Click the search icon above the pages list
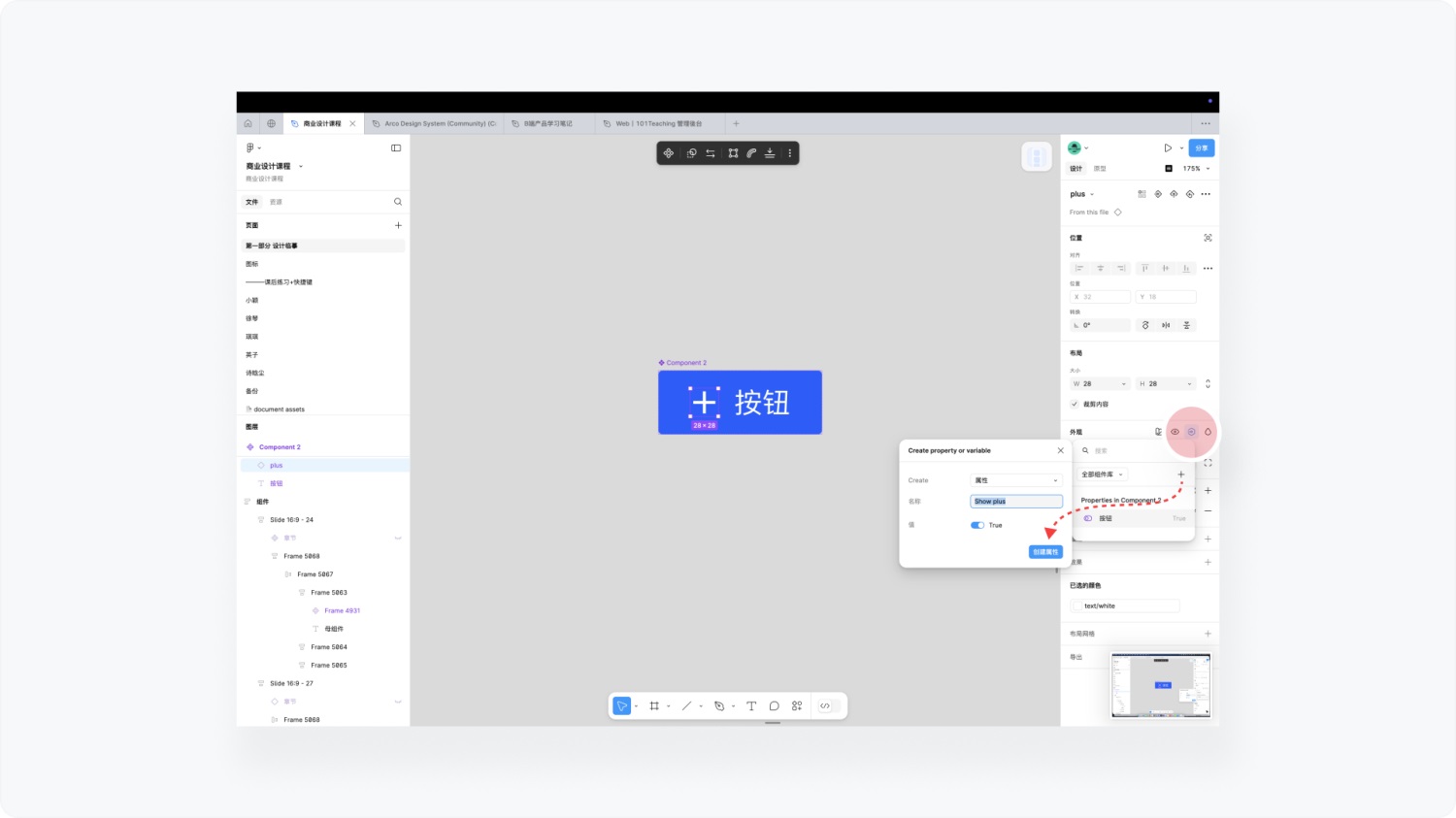1456x818 pixels. point(398,201)
